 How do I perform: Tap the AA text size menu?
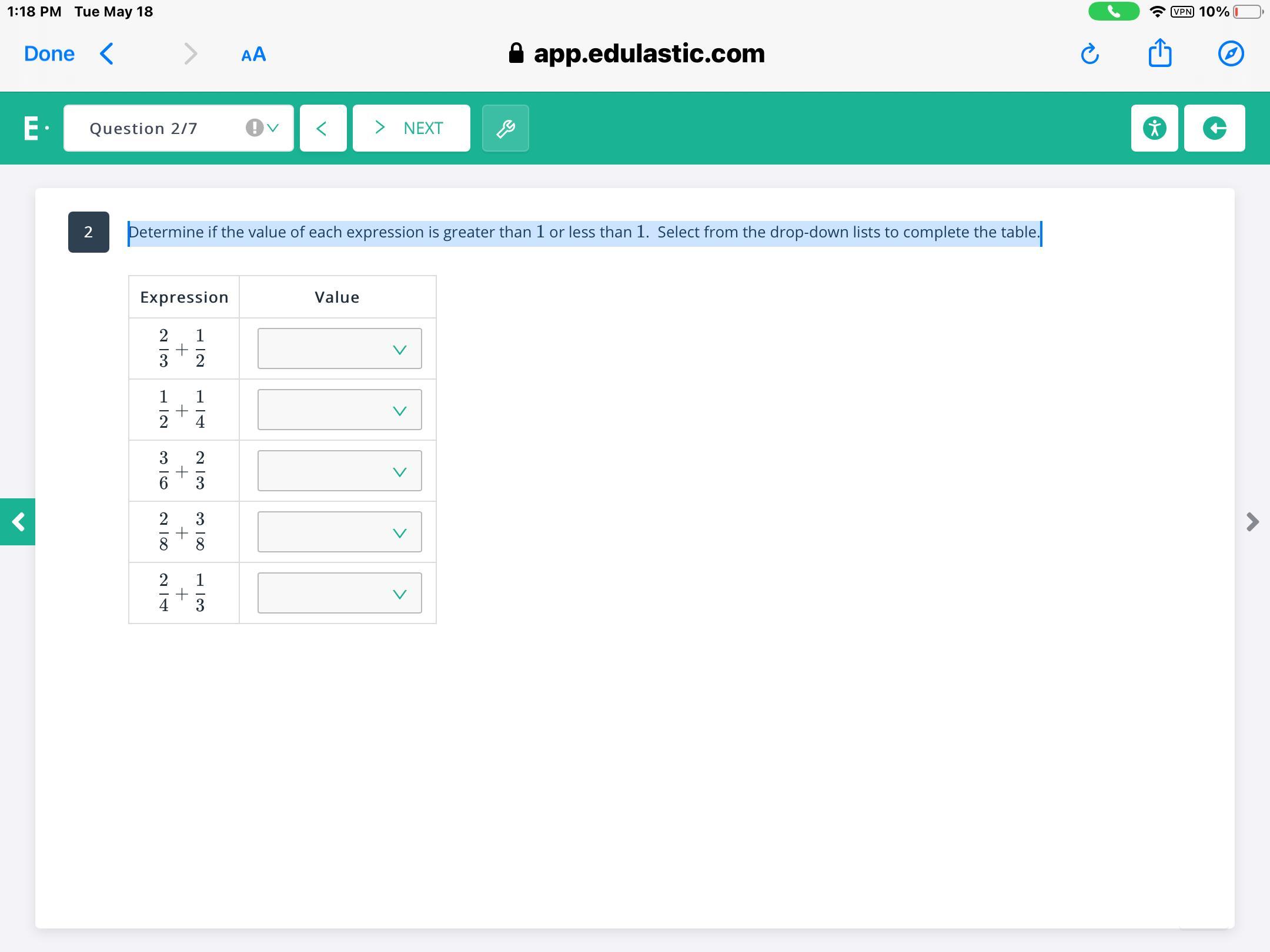pos(253,55)
